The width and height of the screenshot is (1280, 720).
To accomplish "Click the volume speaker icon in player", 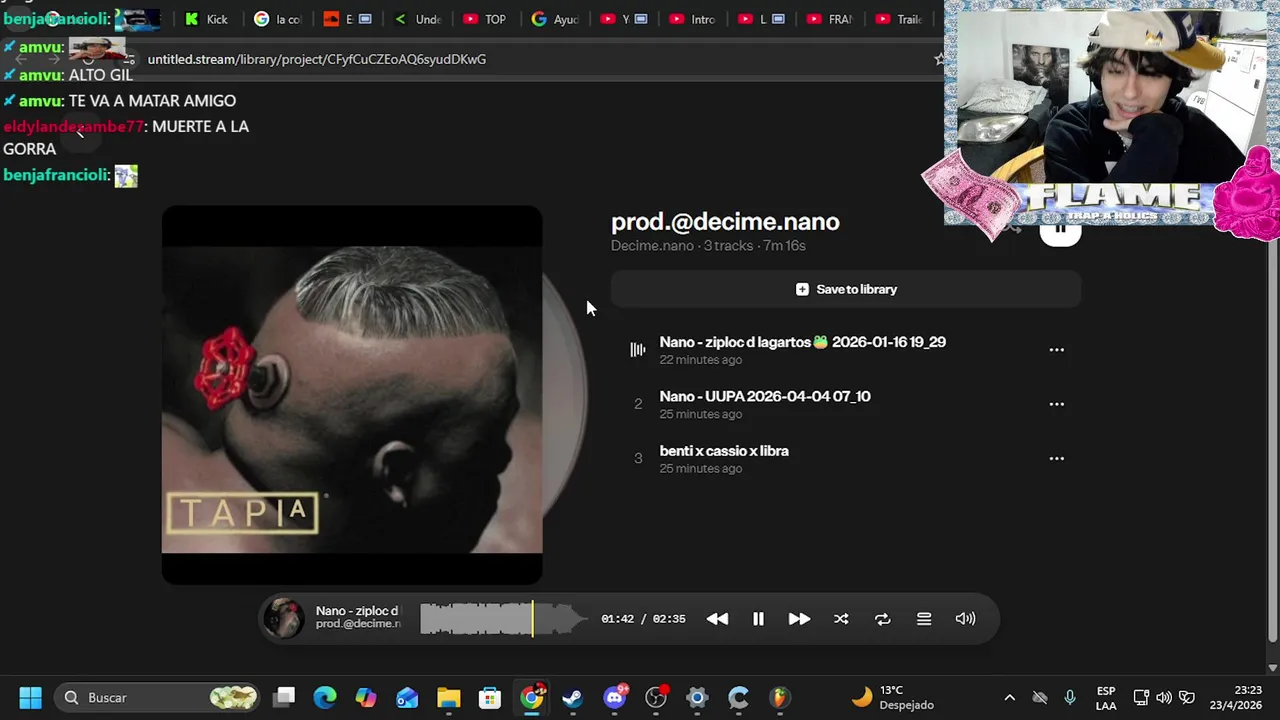I will click(x=965, y=619).
